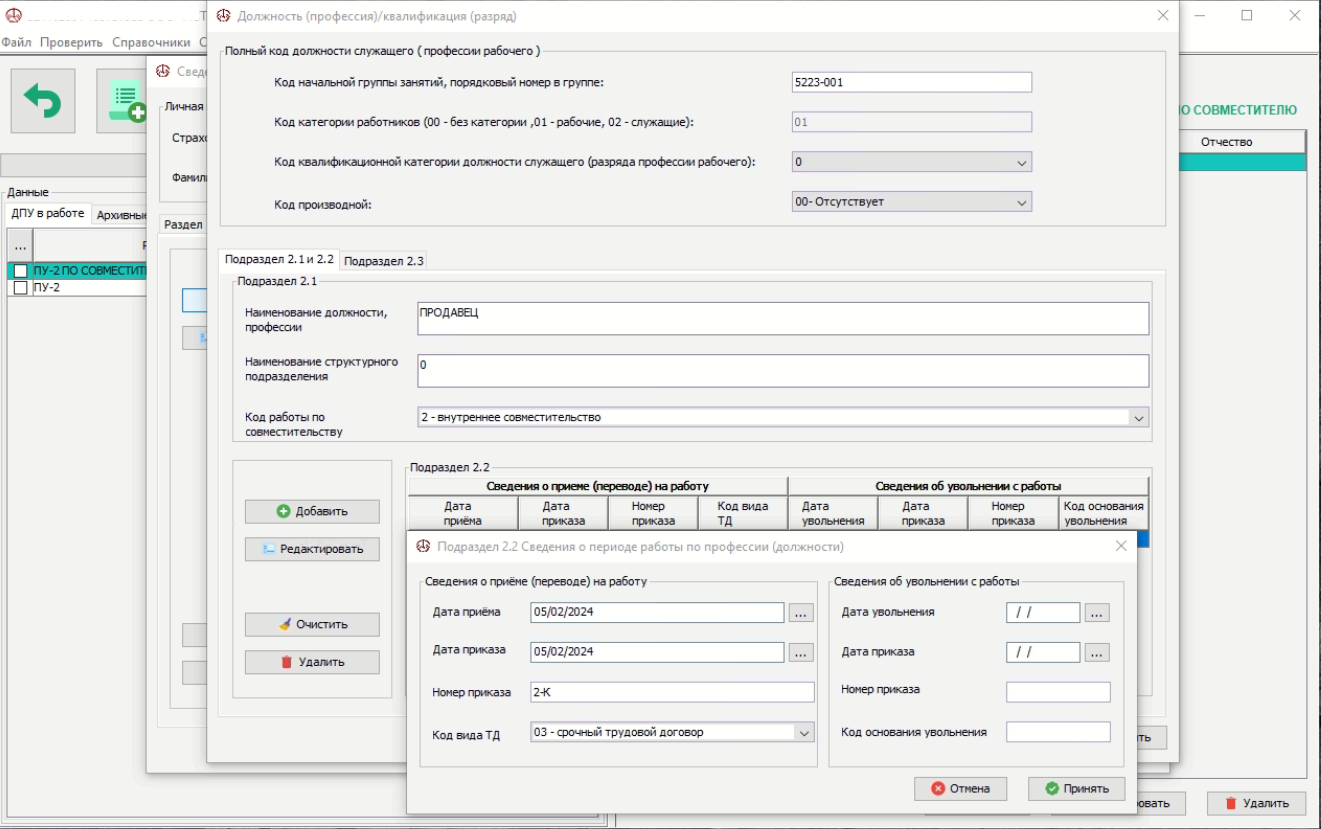Click the Дата приёма input field

[x=657, y=612]
